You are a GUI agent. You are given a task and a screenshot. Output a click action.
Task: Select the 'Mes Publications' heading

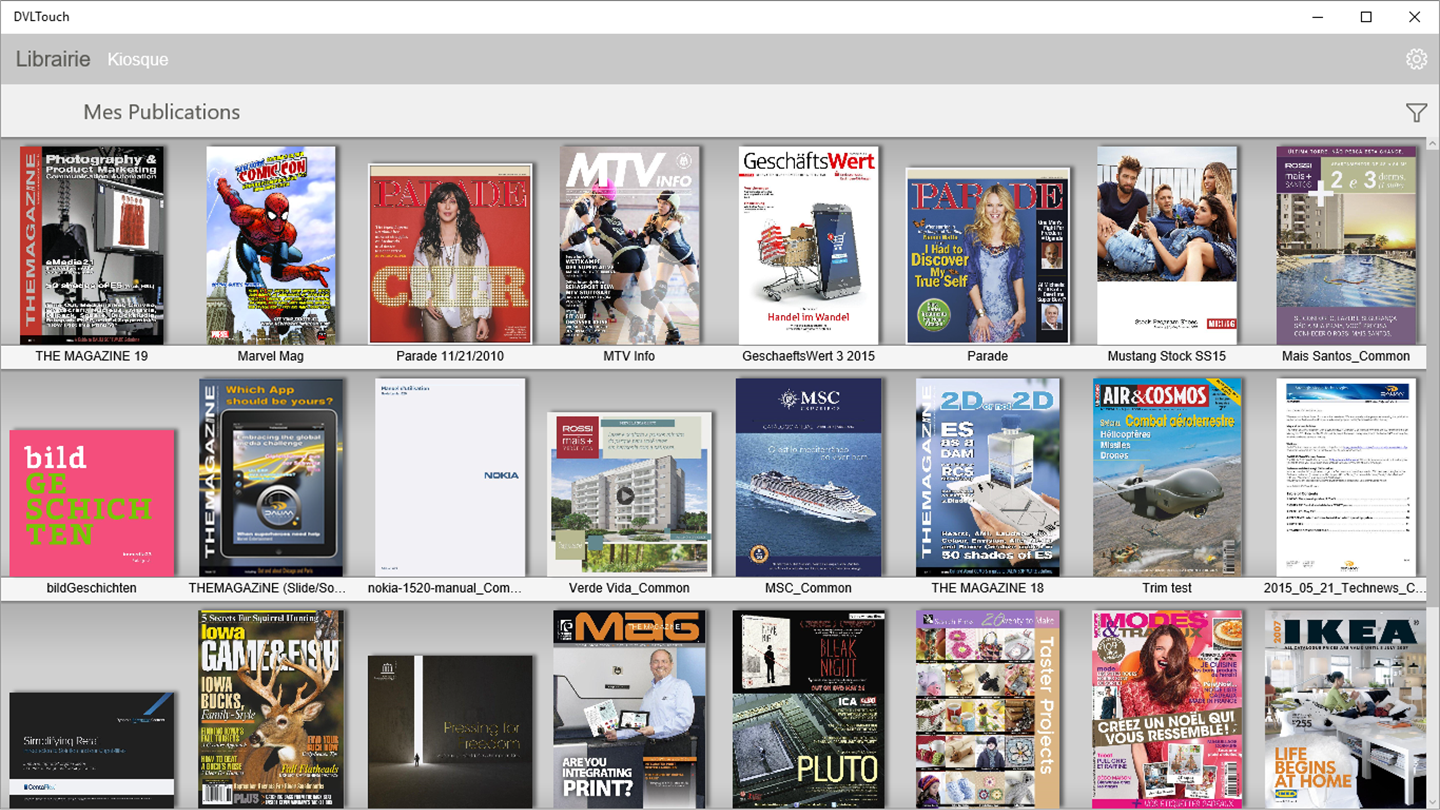pos(162,112)
